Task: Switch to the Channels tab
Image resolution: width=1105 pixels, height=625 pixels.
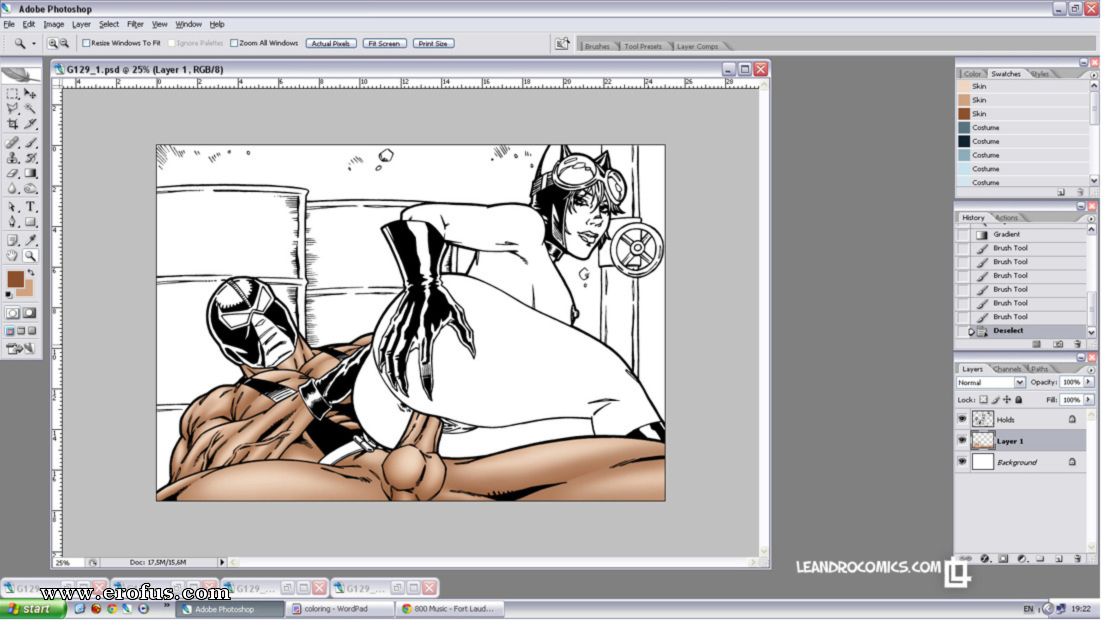Action: 1006,369
